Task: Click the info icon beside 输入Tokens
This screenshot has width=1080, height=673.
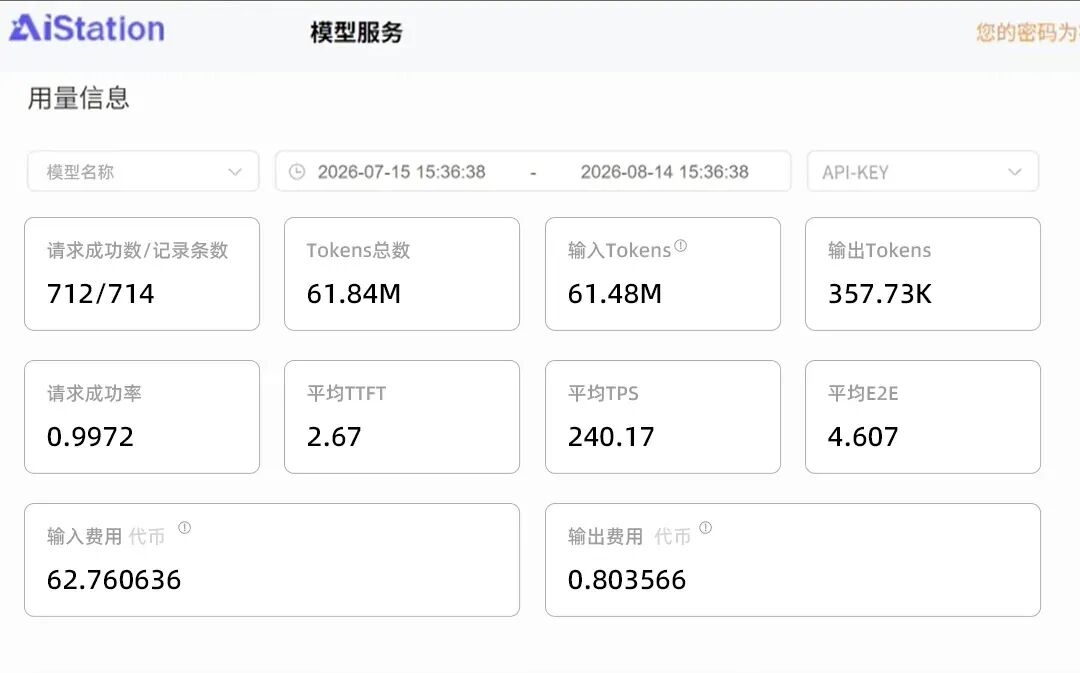Action: pos(681,245)
